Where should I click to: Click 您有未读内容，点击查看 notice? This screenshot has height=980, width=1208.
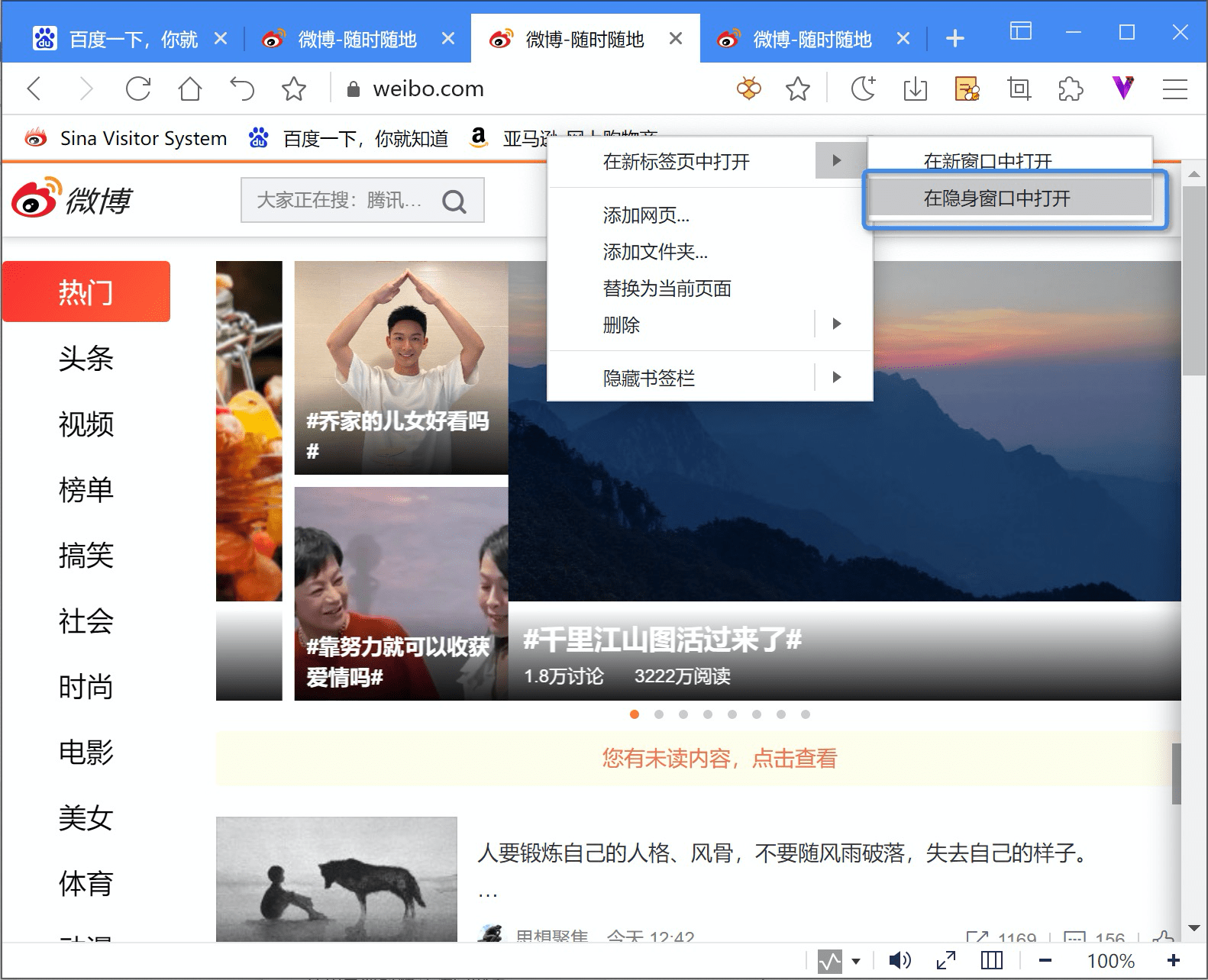[x=719, y=758]
